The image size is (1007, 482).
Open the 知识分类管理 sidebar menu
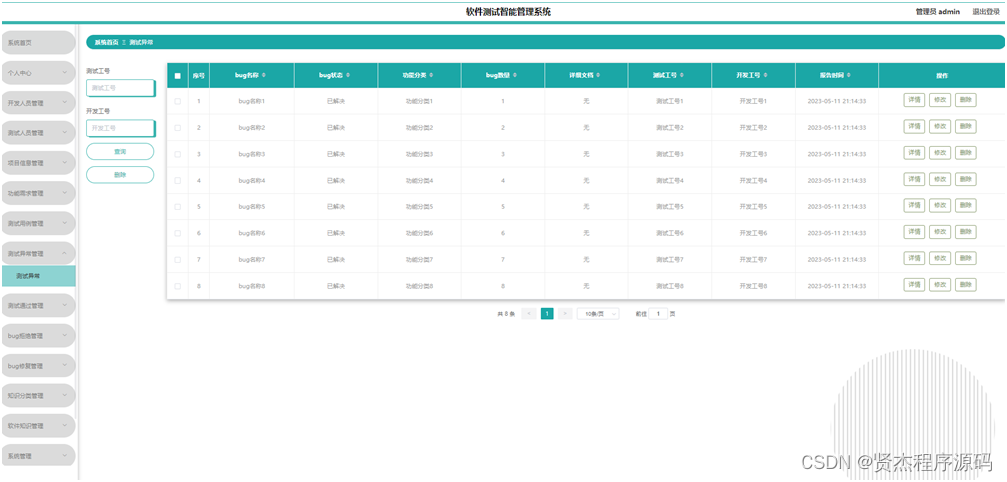38,396
